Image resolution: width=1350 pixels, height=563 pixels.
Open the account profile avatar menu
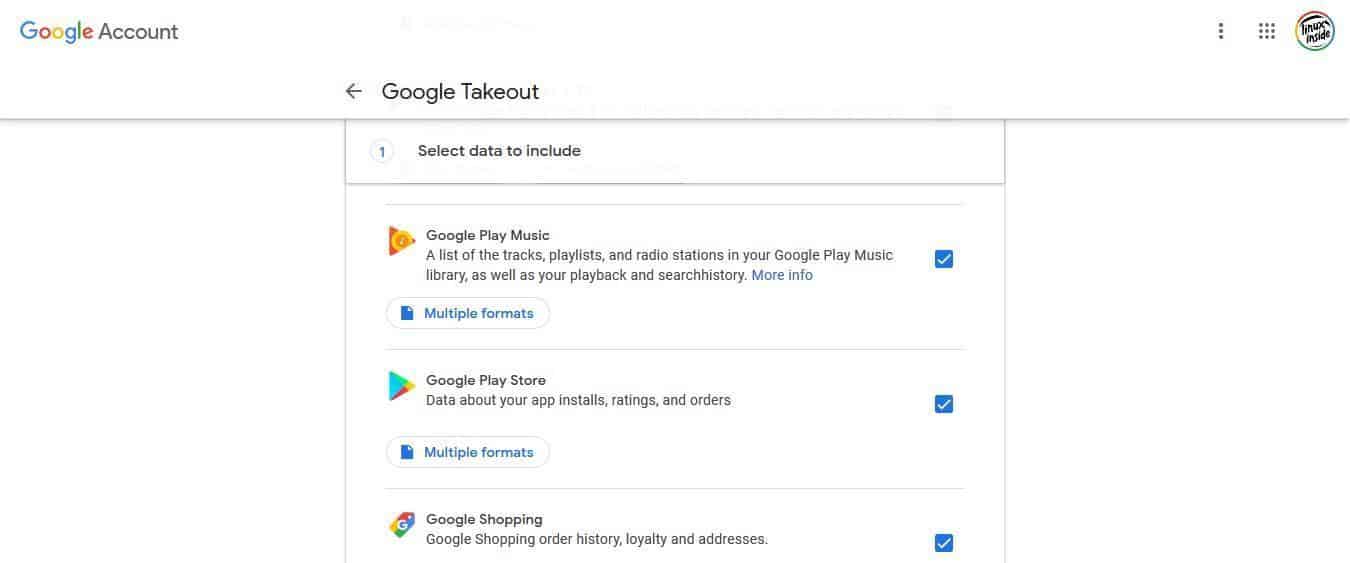tap(1314, 31)
